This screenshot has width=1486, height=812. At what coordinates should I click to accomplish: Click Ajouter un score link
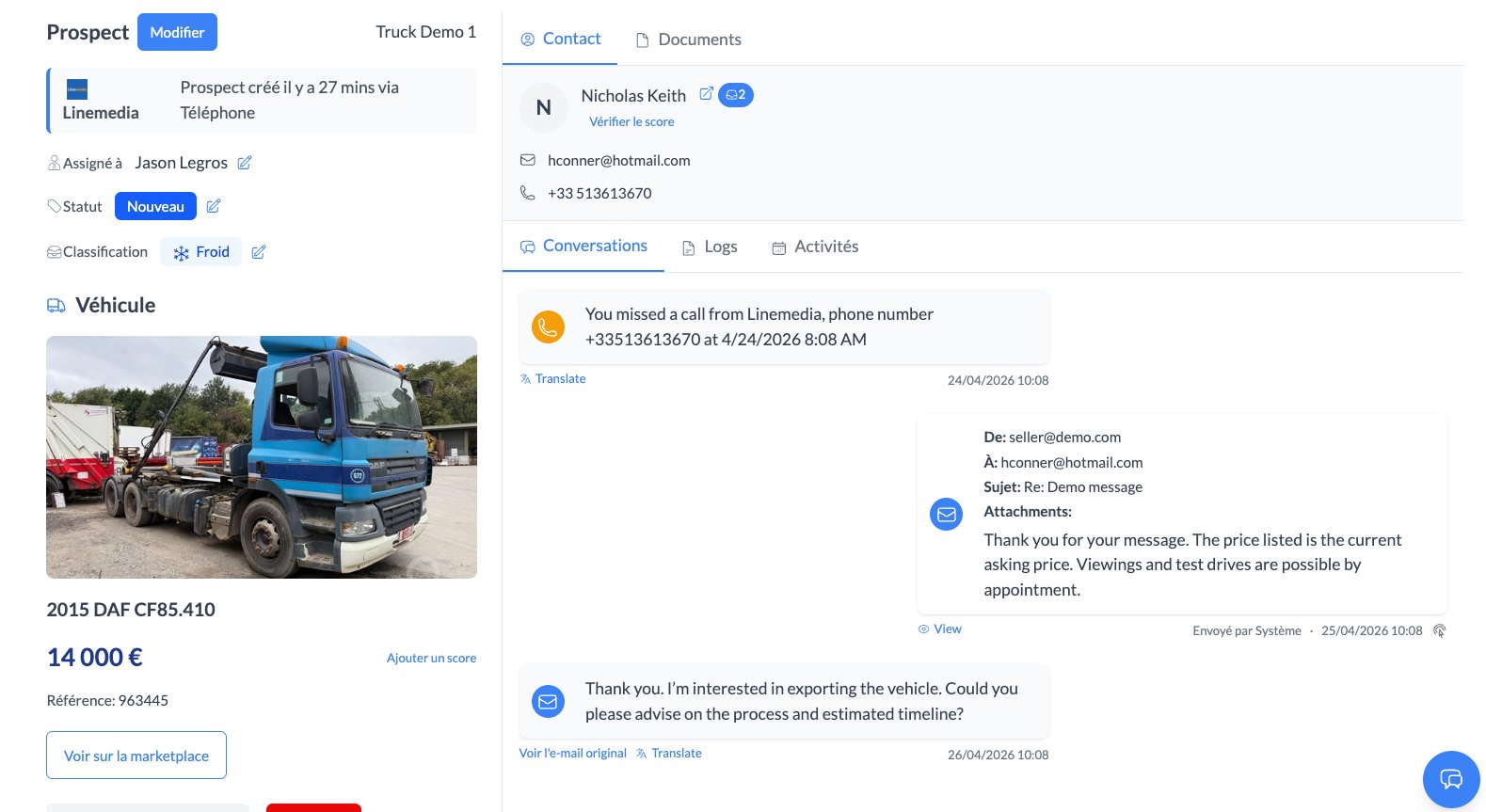click(431, 658)
